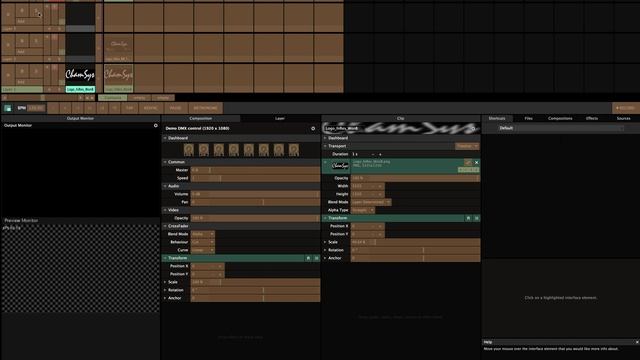Remove the Logo source with X icon
640x360 pixels.
click(476, 162)
